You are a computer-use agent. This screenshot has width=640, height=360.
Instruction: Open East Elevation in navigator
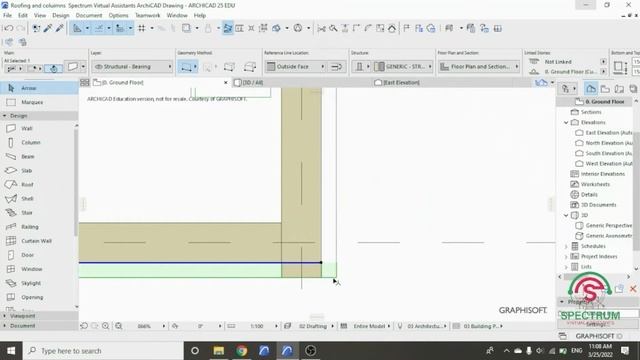coord(604,133)
